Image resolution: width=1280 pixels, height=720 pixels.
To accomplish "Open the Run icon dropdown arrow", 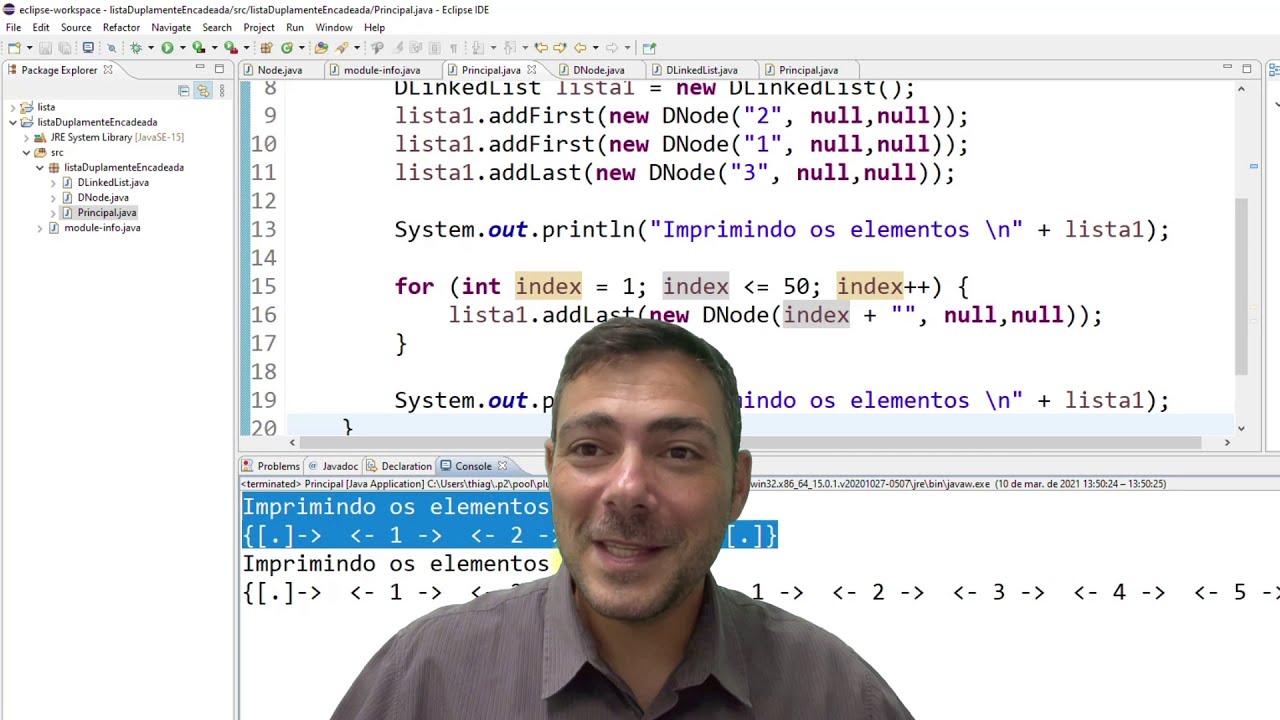I will click(182, 47).
